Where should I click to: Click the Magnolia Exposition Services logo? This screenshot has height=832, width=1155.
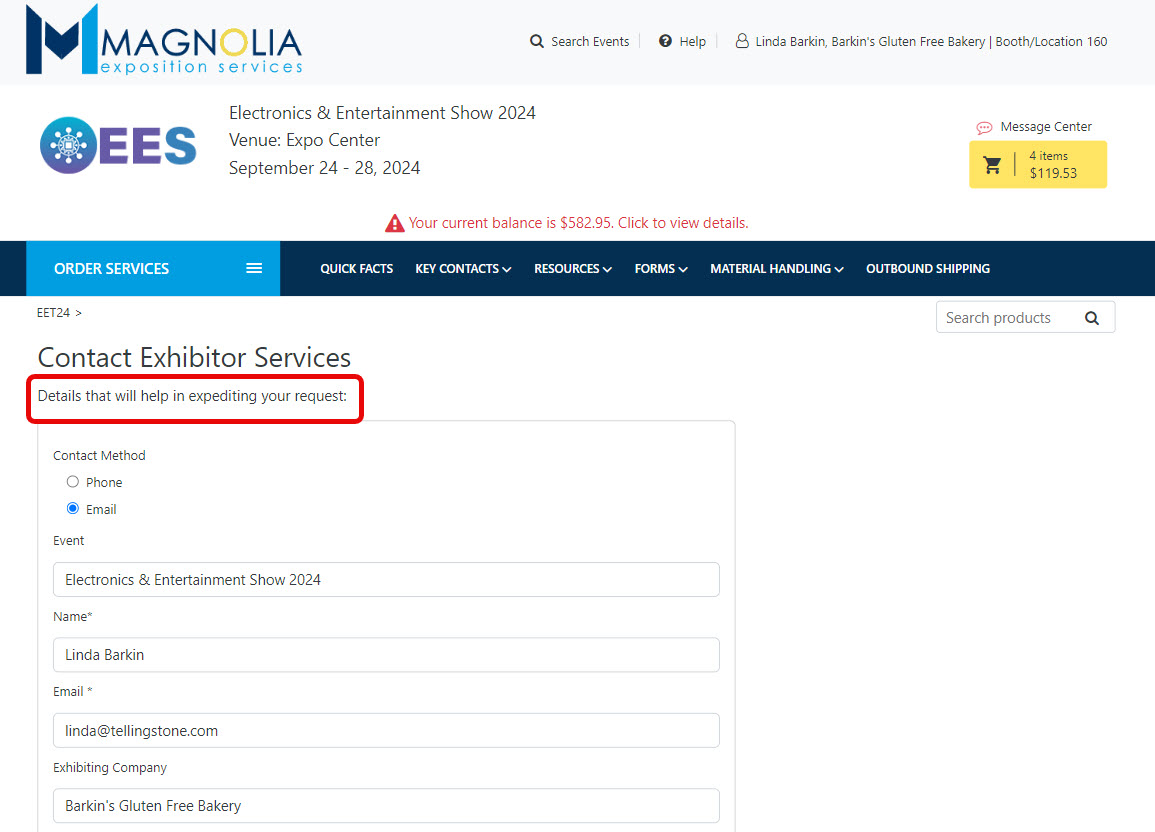point(164,42)
